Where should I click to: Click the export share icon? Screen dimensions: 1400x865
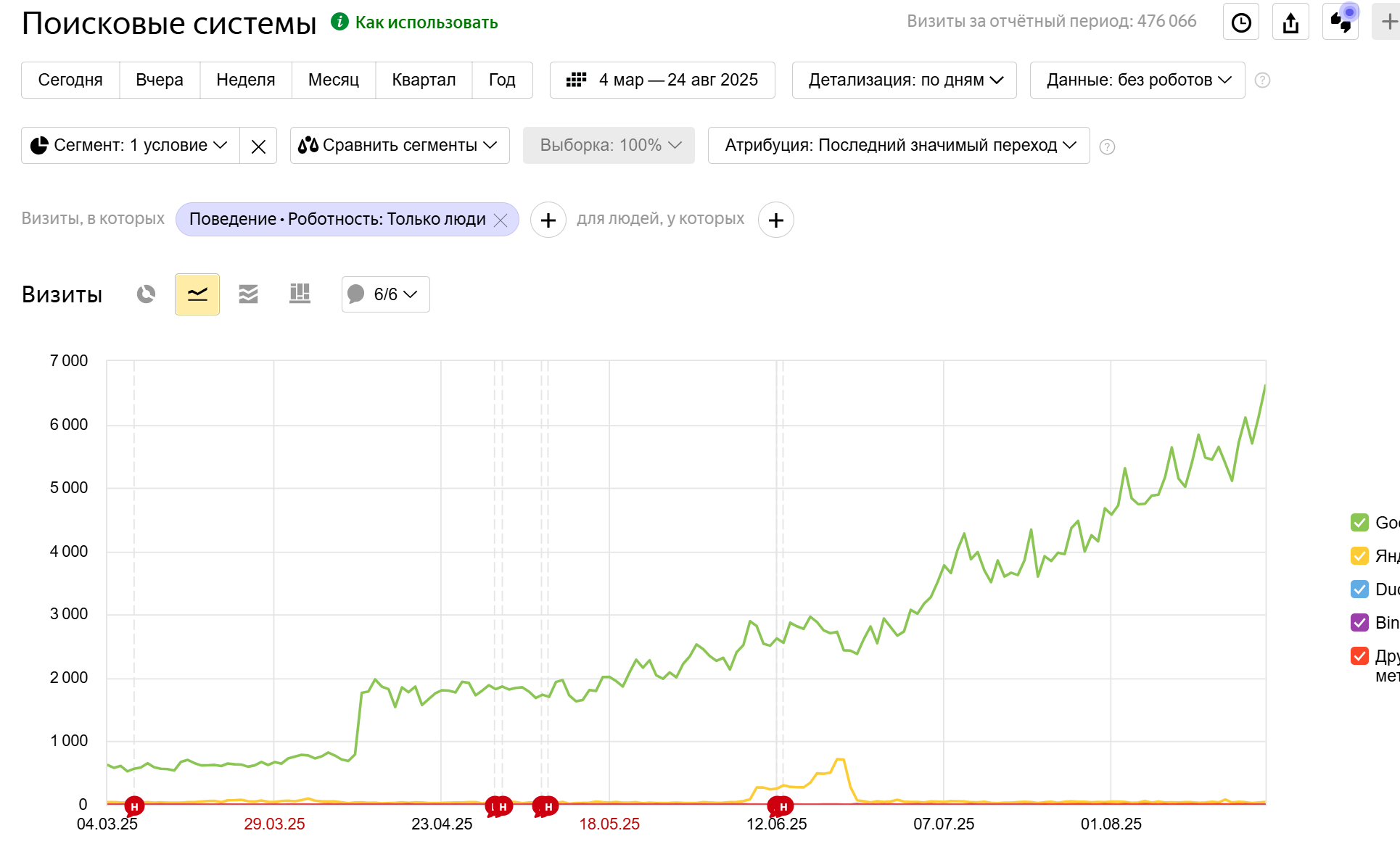[1290, 22]
